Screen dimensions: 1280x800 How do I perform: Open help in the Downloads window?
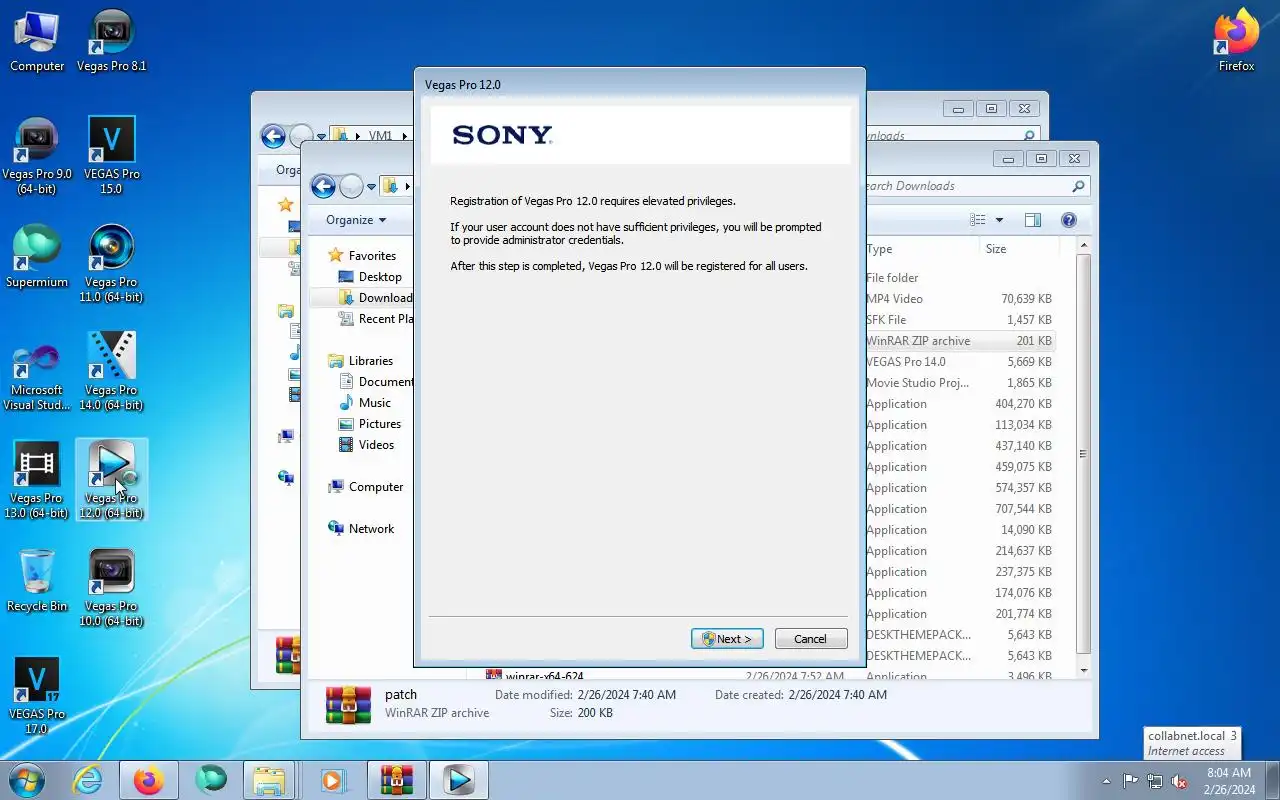1068,220
